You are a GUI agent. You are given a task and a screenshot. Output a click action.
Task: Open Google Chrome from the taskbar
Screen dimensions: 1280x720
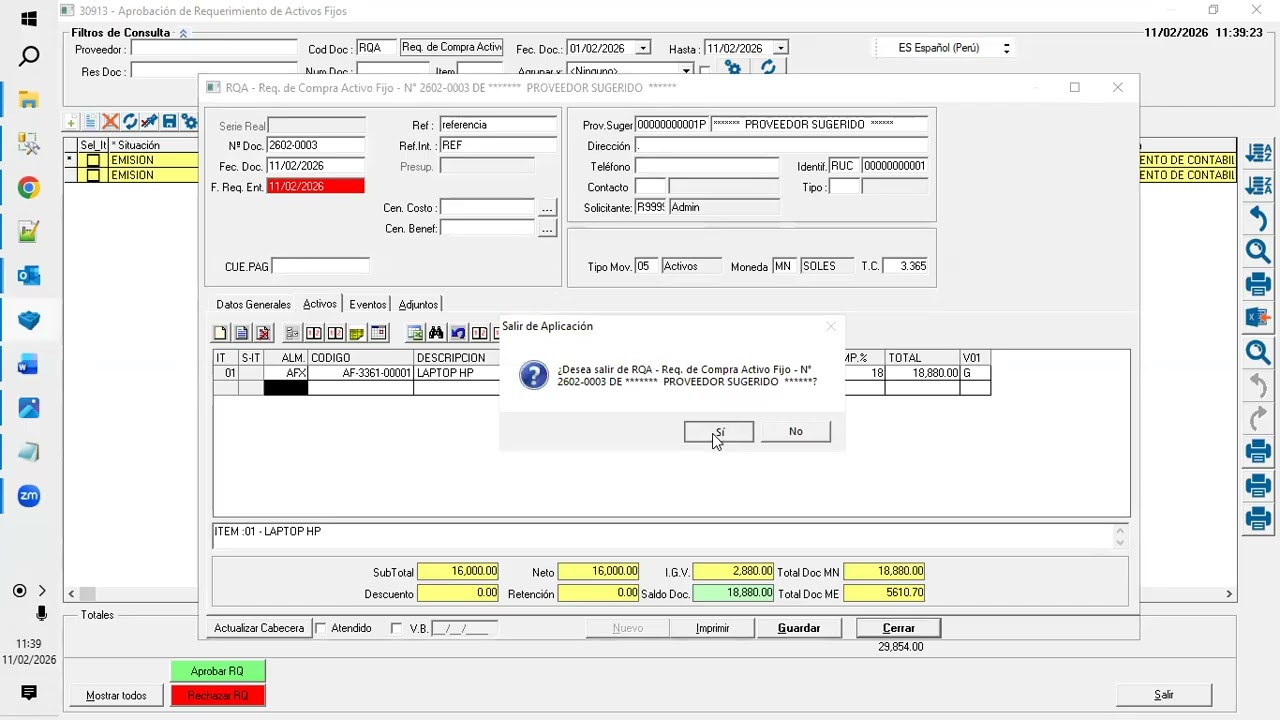29,188
